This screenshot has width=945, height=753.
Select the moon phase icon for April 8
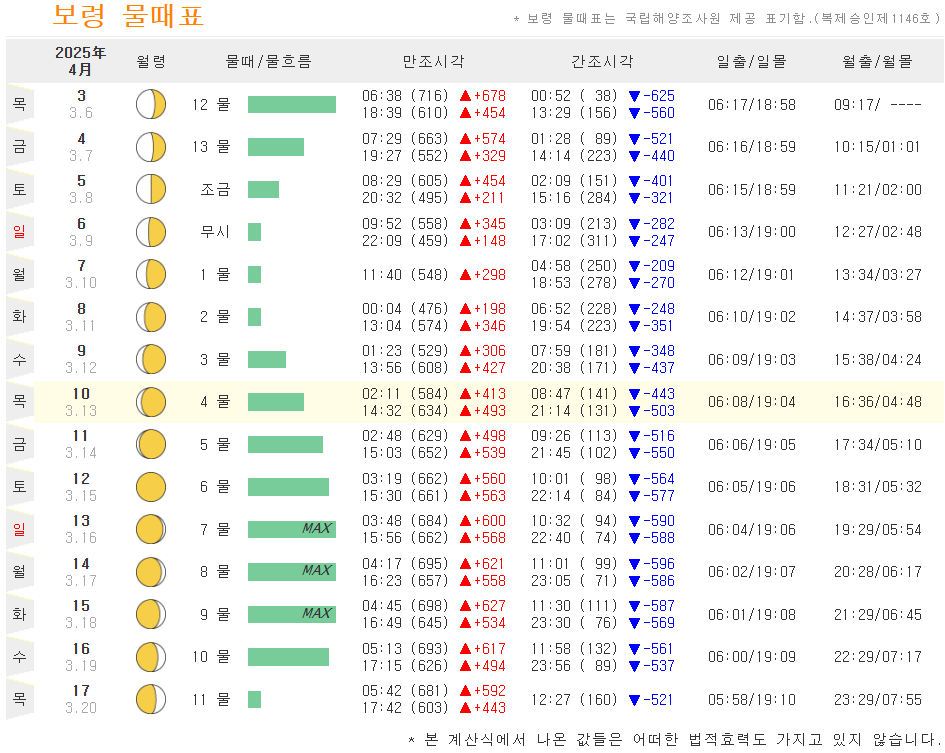click(150, 316)
